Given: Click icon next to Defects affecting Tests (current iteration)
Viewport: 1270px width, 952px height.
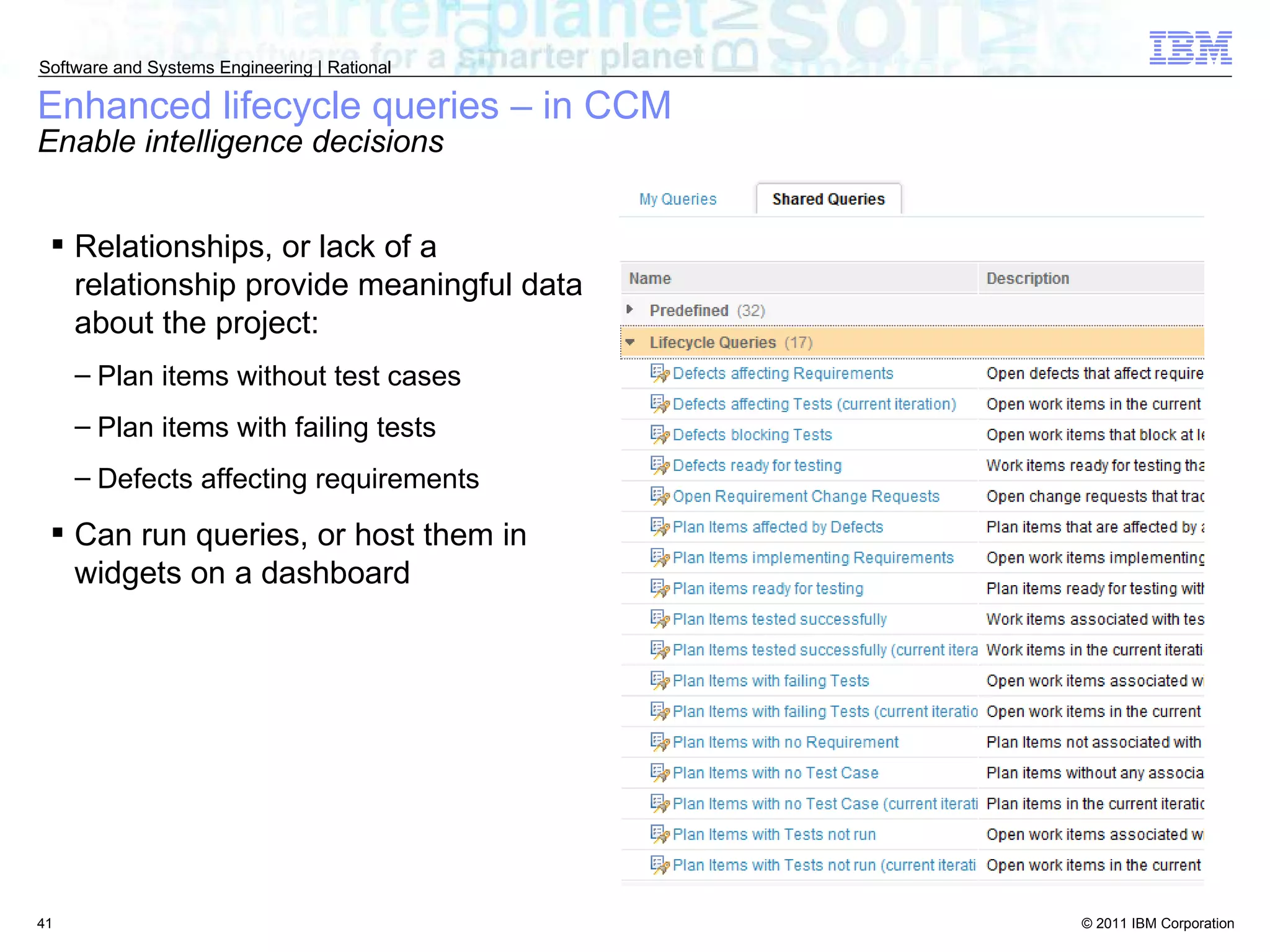Looking at the screenshot, I should coord(660,404).
